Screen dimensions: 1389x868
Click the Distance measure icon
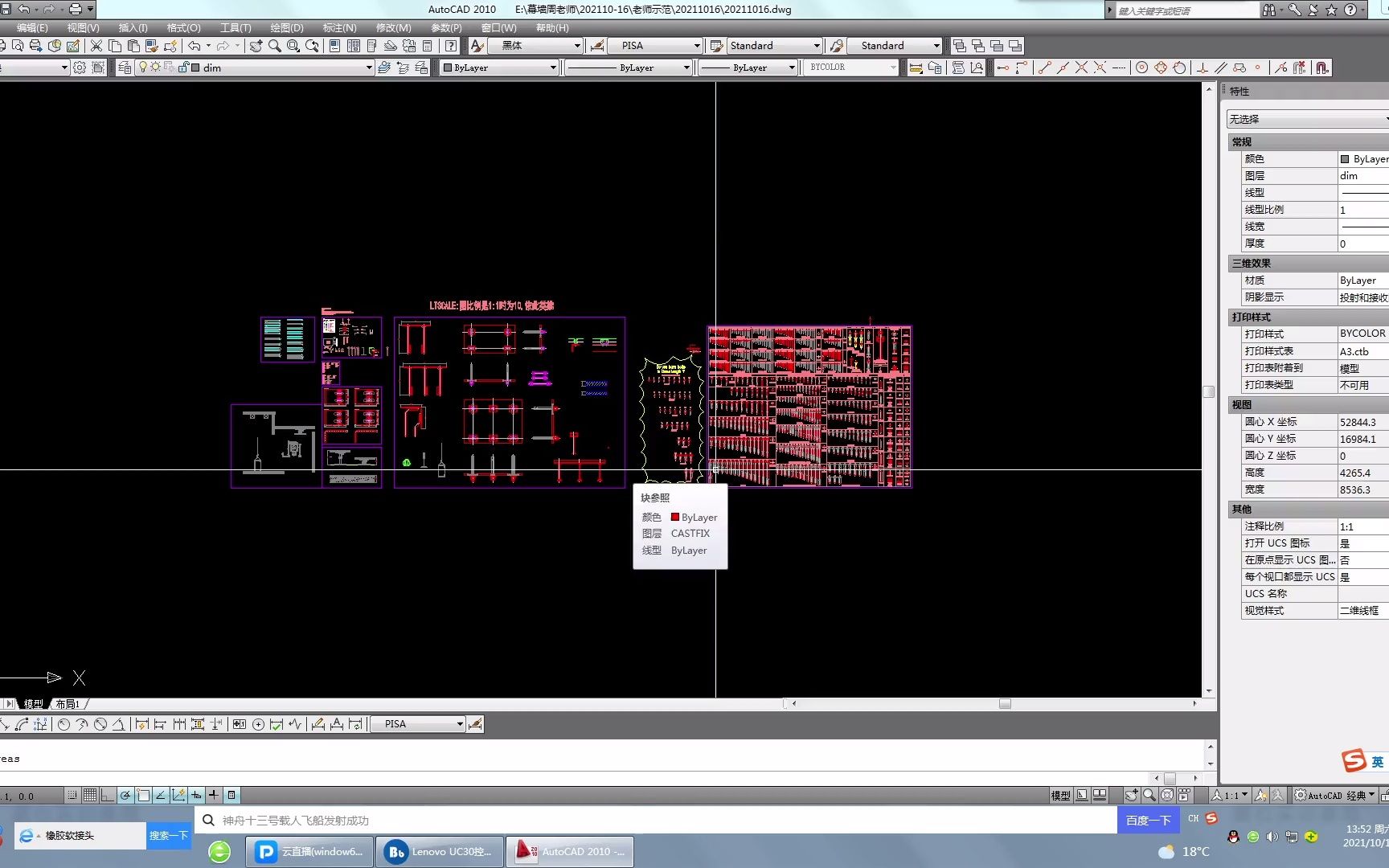tap(916, 68)
